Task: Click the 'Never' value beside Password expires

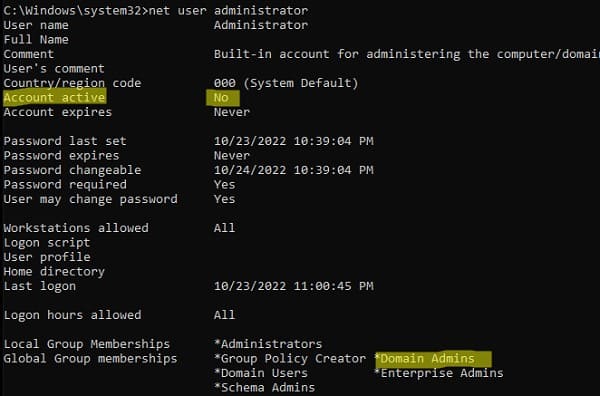Action: pos(232,156)
